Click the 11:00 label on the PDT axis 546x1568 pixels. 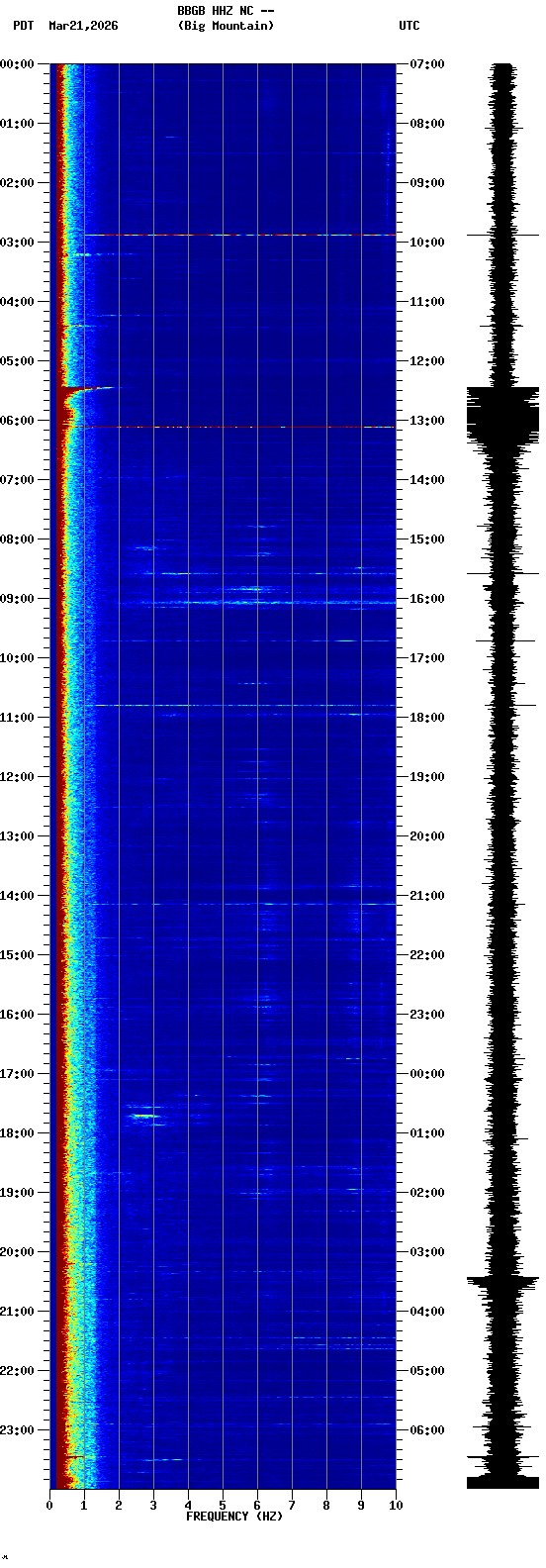point(17,718)
